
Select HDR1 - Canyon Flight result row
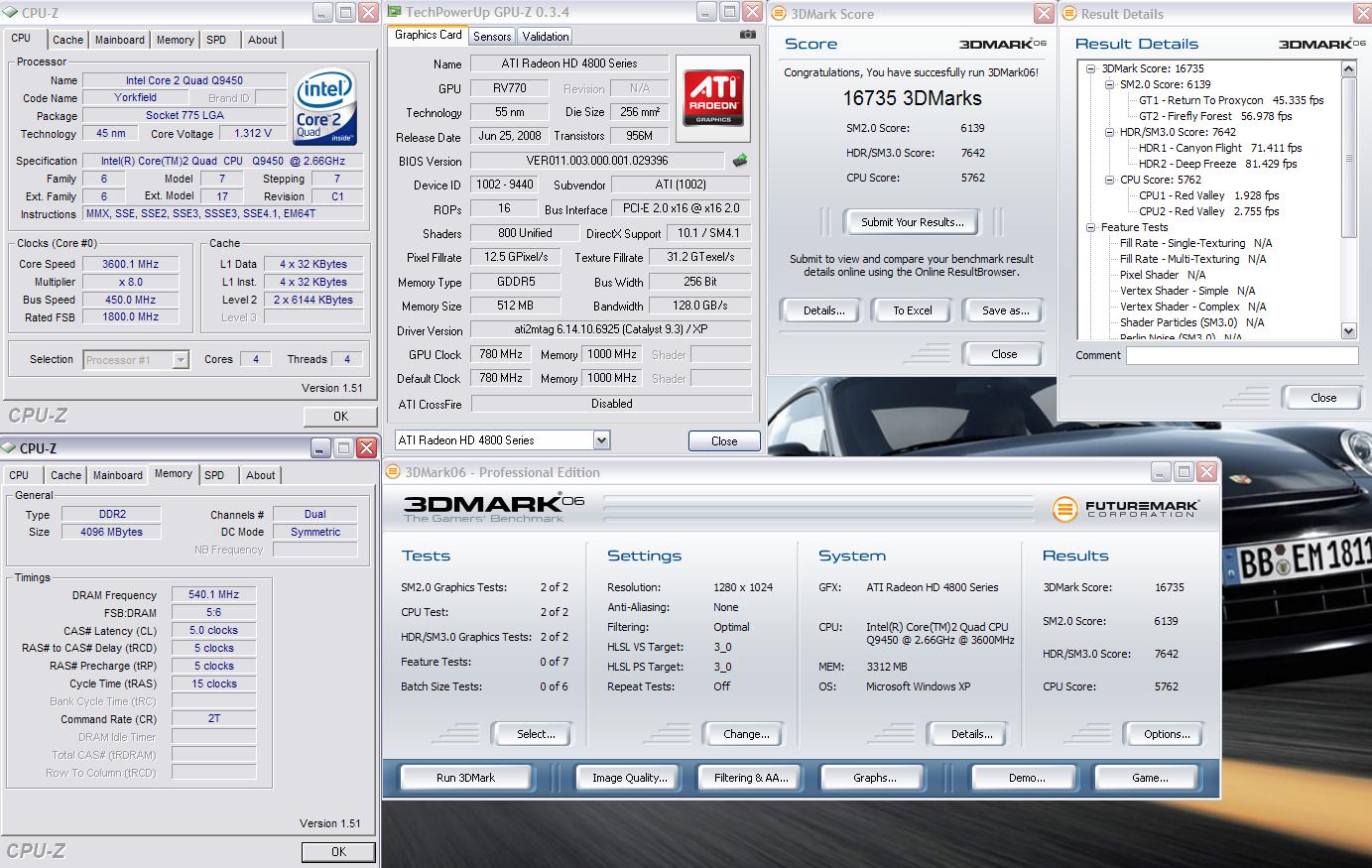point(1220,148)
